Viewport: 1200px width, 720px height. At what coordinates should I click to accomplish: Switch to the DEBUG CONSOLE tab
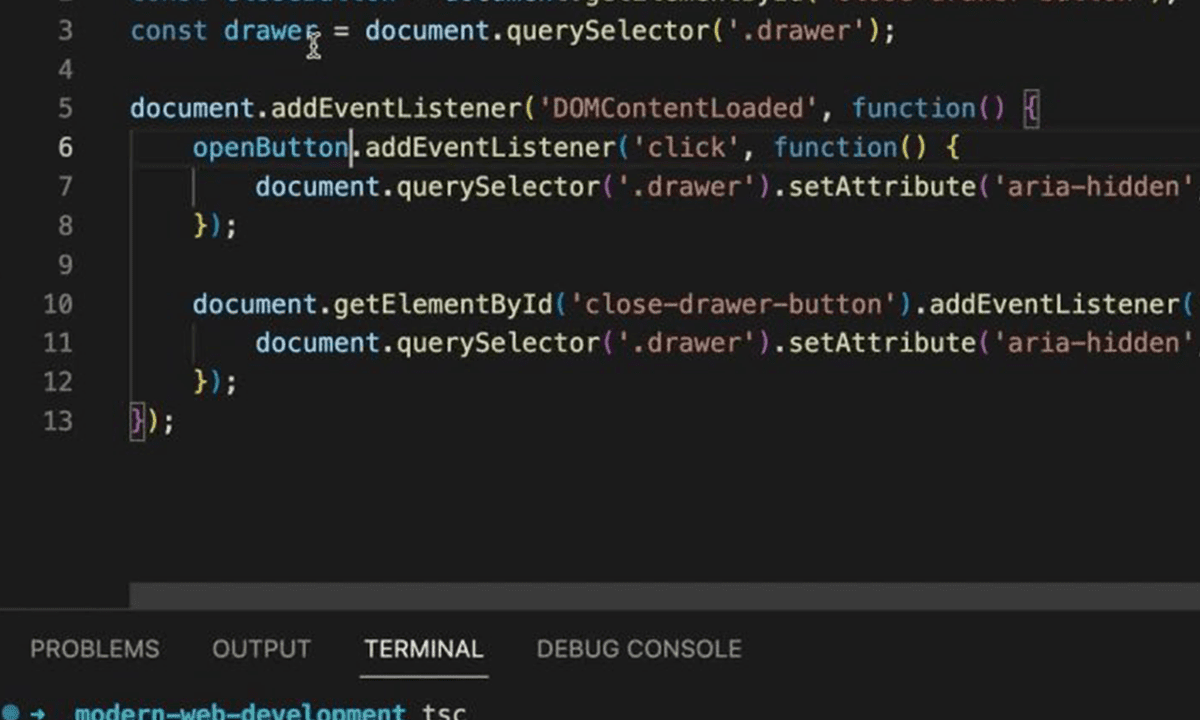pyautogui.click(x=638, y=649)
